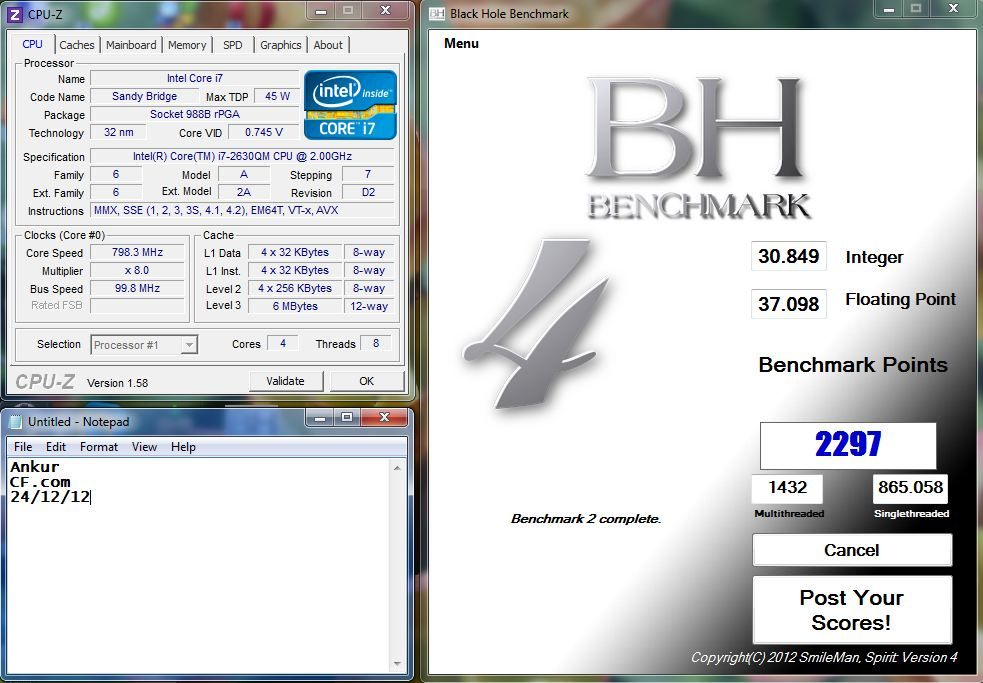Switch to the Caches tab in CPU-Z
This screenshot has height=683, width=983.
tap(76, 45)
